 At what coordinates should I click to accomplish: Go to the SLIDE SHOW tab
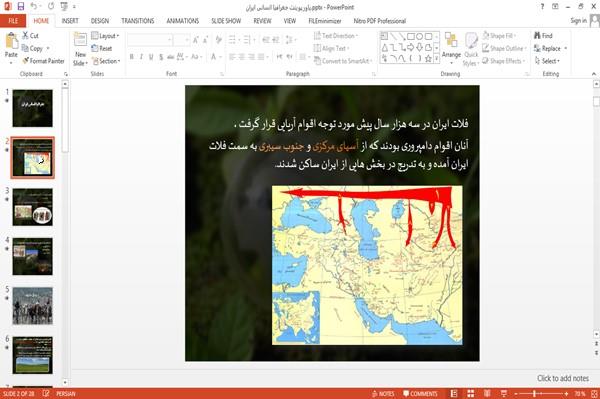click(x=226, y=21)
